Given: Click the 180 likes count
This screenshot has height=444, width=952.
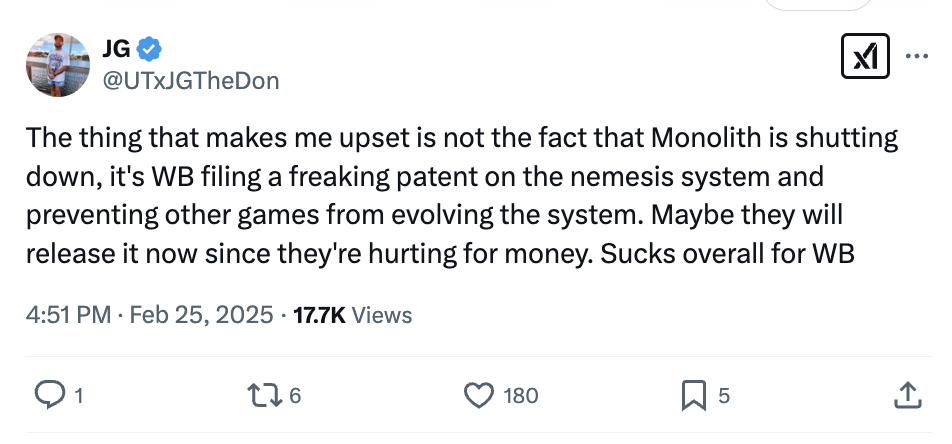Looking at the screenshot, I should pos(520,396).
